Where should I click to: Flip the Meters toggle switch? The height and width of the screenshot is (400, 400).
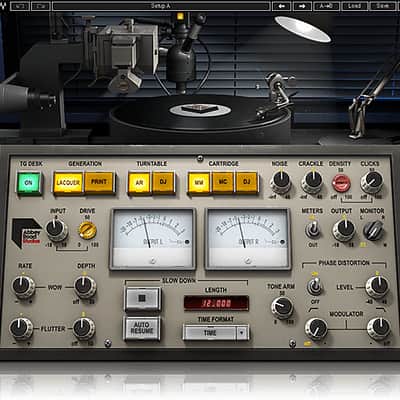click(x=313, y=229)
